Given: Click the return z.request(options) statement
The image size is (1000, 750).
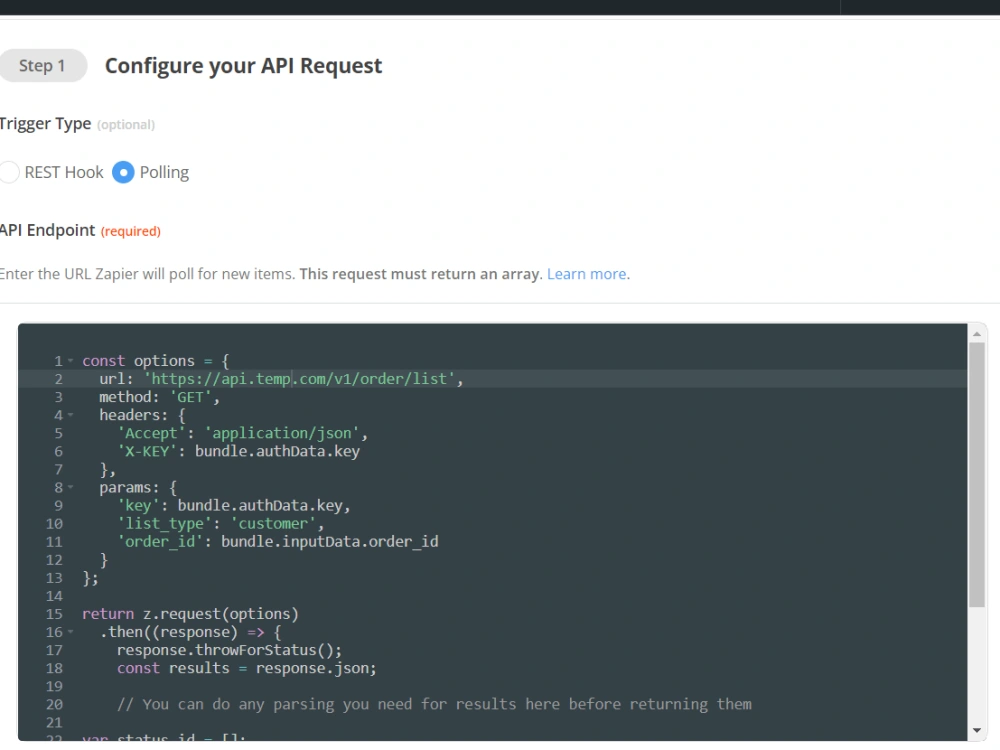Looking at the screenshot, I should click(x=190, y=613).
